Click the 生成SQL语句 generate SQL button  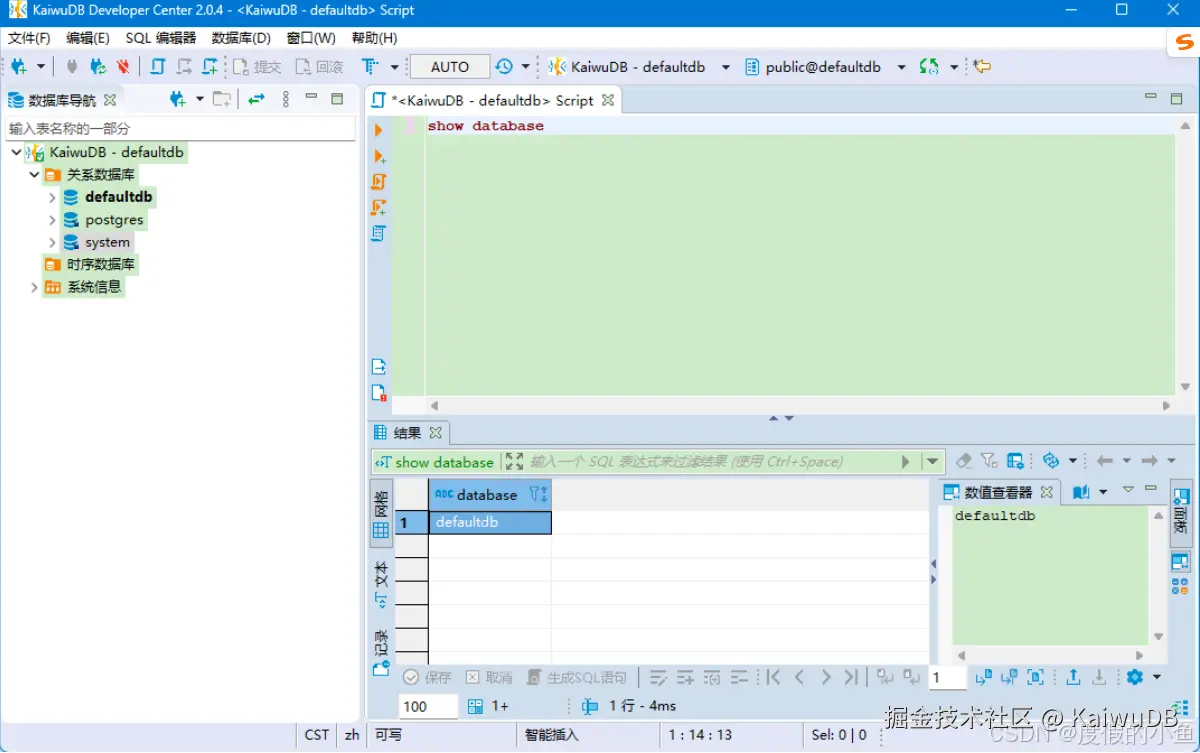pos(578,677)
